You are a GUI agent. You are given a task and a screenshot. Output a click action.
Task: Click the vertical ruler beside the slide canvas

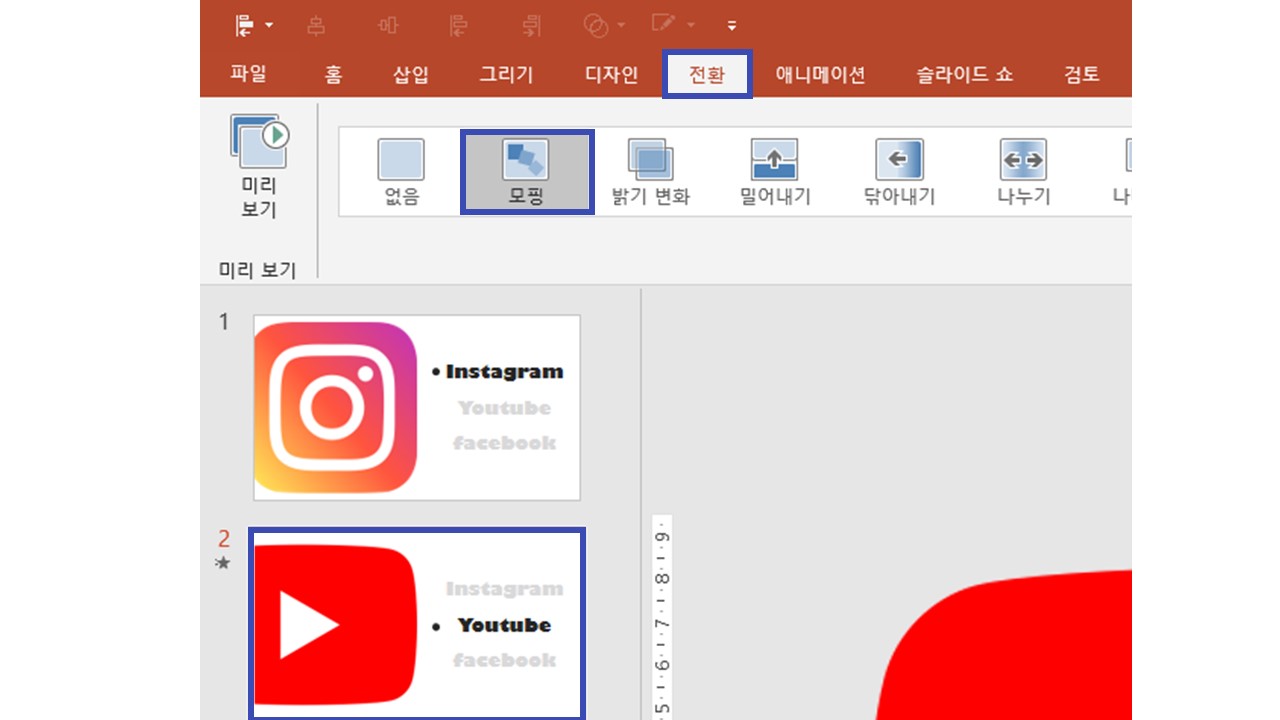661,618
